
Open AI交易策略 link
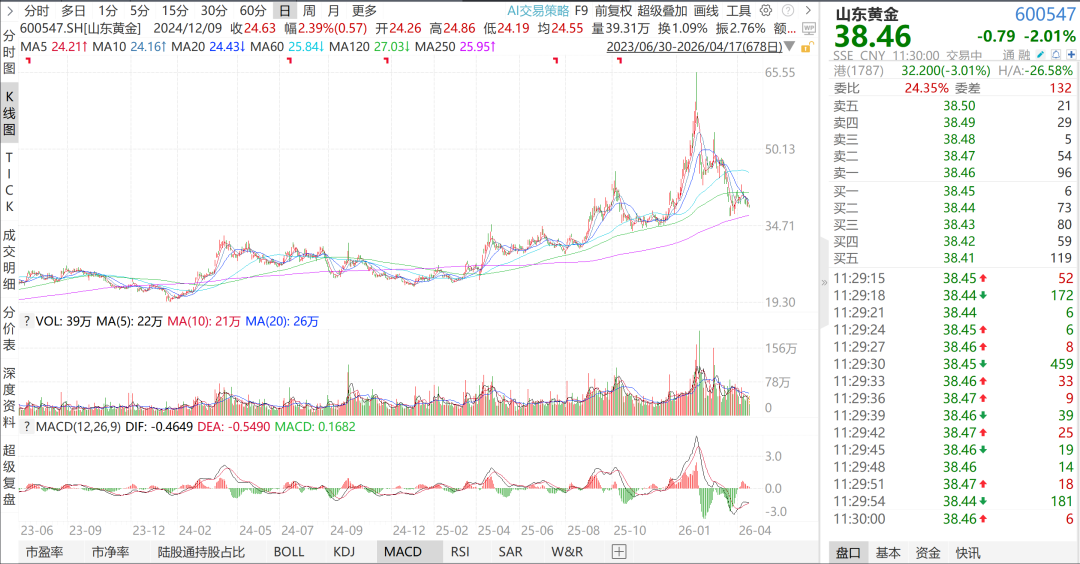tap(536, 10)
